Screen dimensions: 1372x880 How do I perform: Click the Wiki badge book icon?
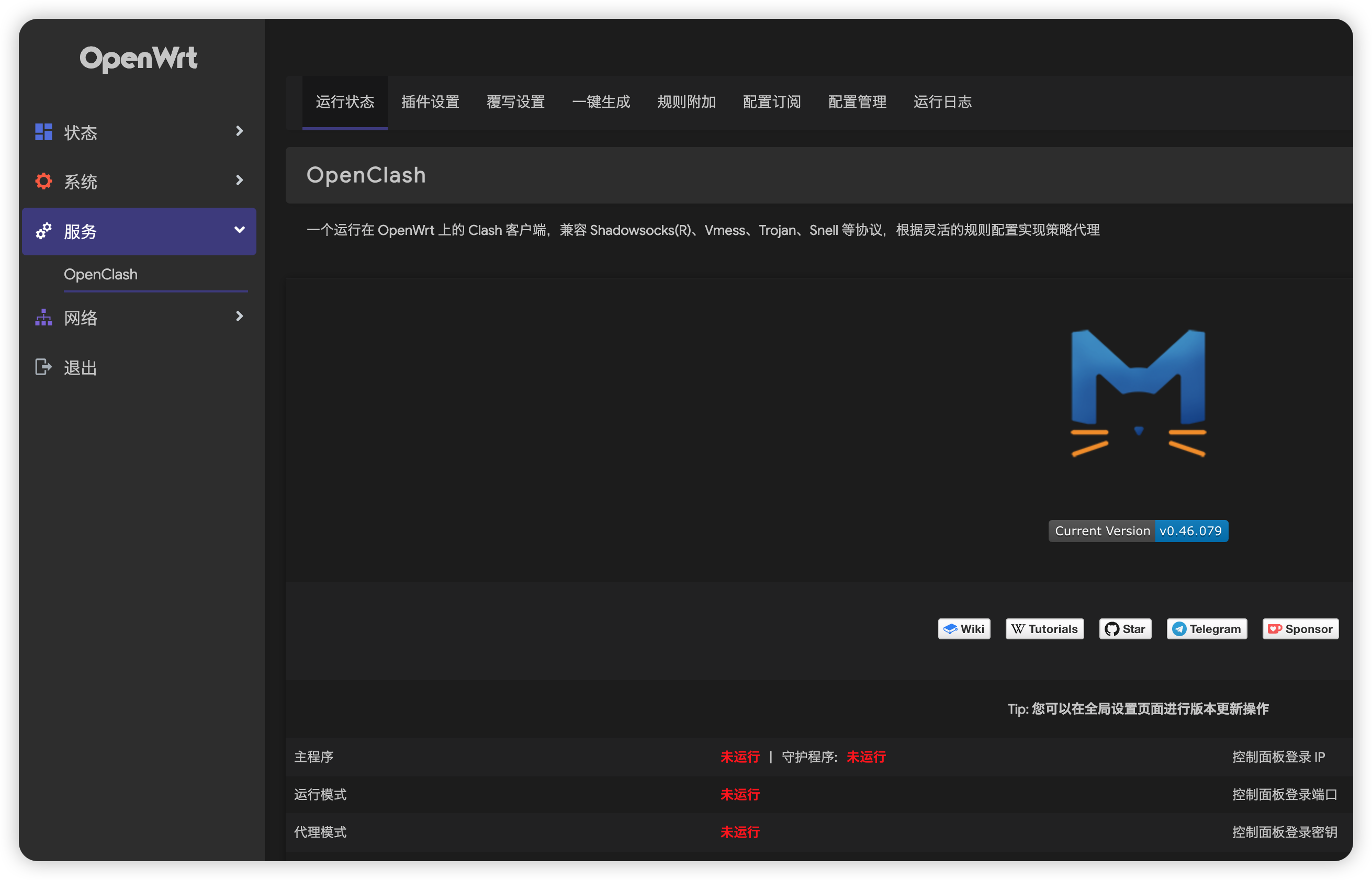click(950, 629)
